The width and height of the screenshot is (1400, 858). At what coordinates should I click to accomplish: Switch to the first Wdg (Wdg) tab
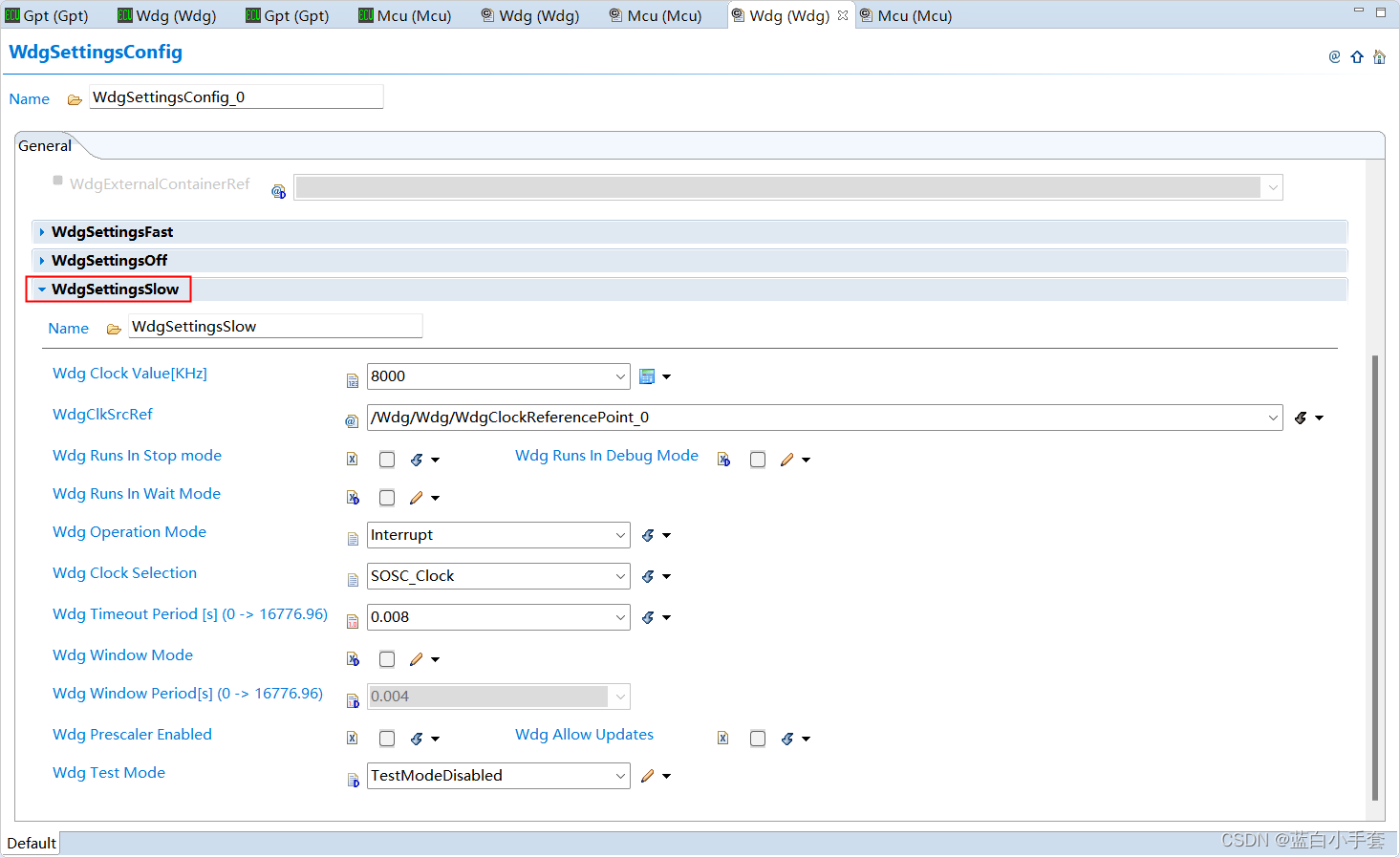click(166, 15)
